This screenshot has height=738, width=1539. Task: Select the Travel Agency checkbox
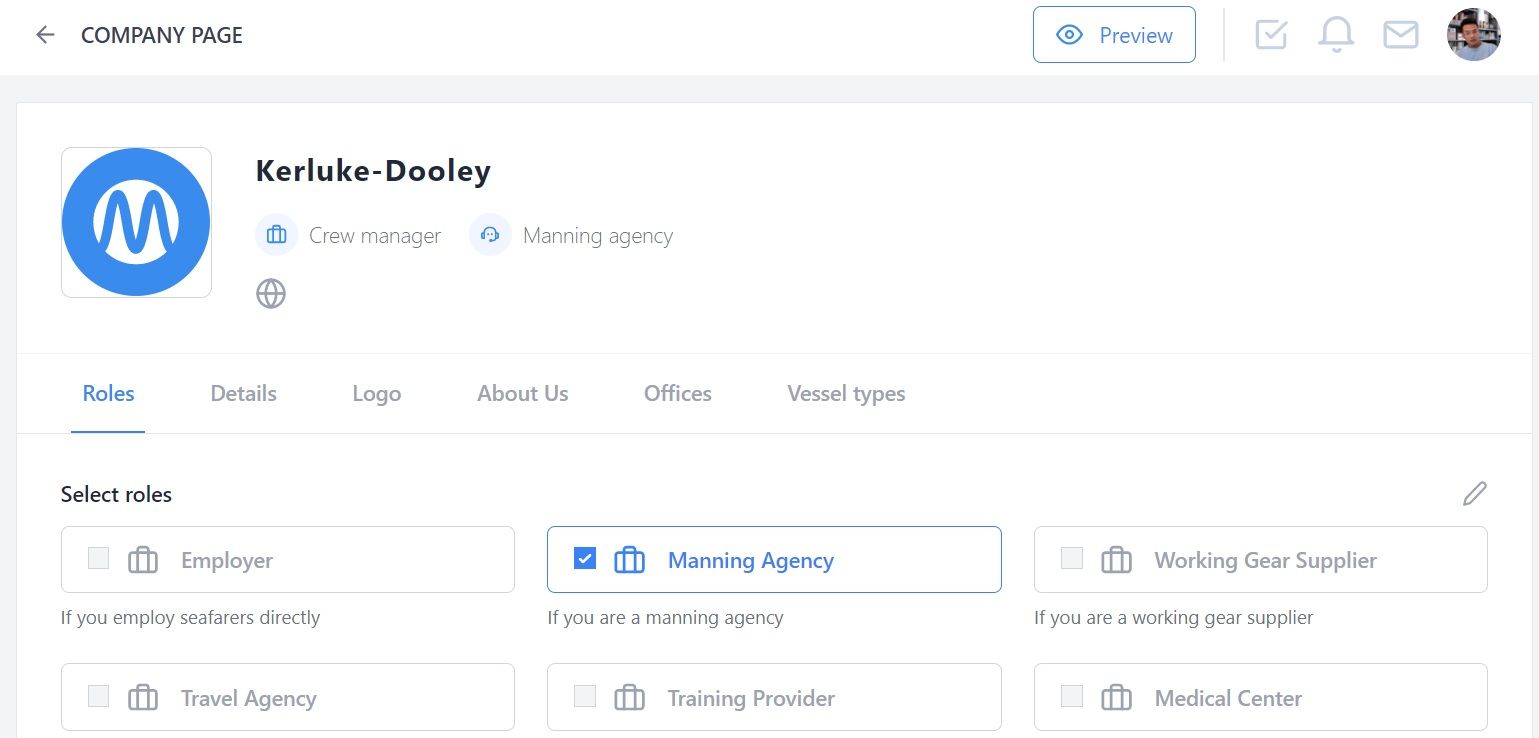pos(98,696)
